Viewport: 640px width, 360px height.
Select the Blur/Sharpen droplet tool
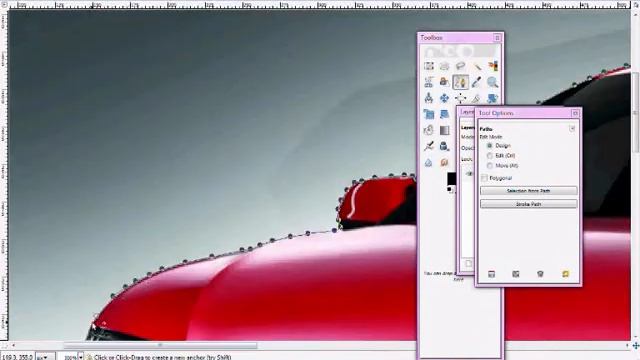tap(429, 162)
